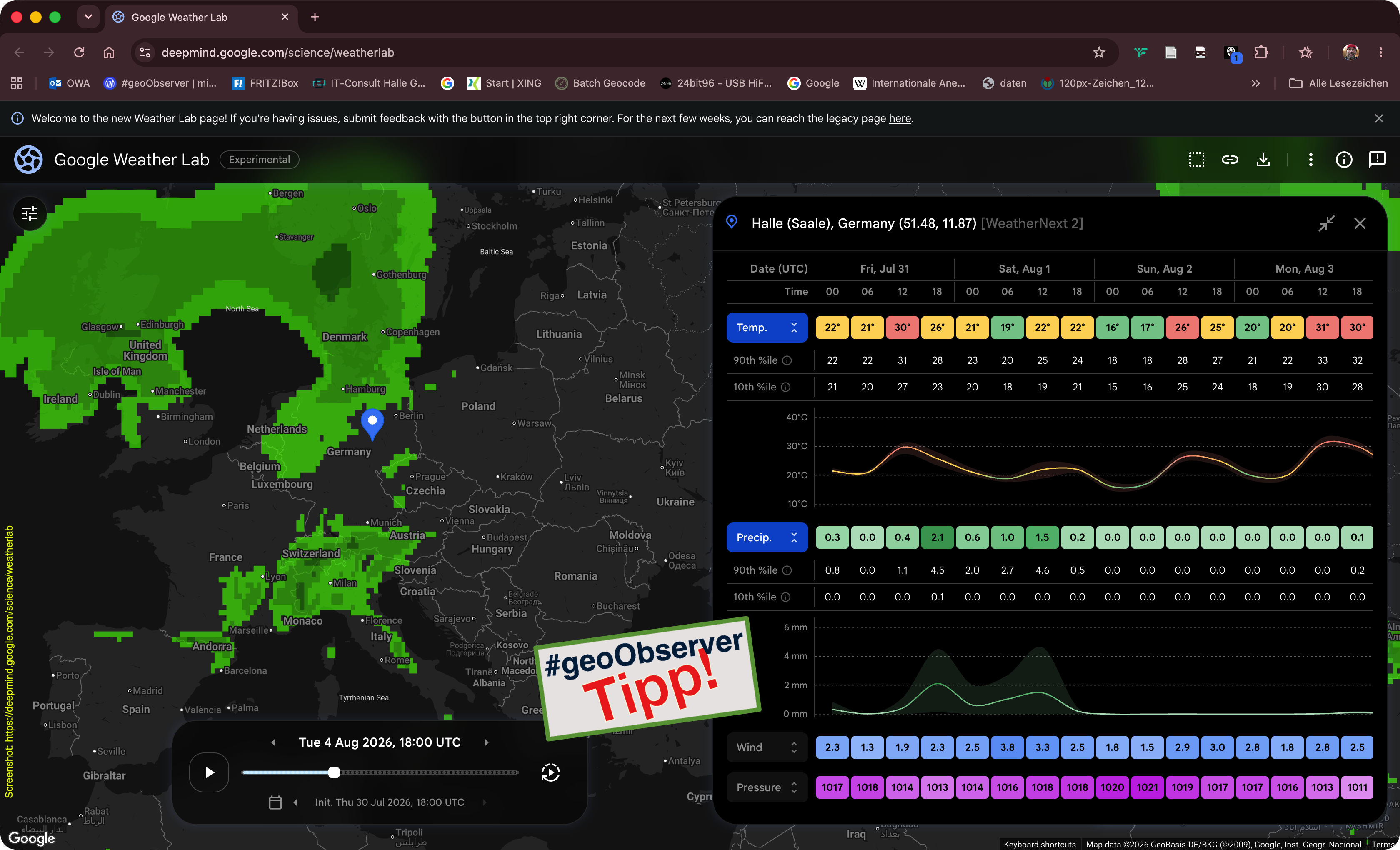The height and width of the screenshot is (850, 1400).
Task: Go to the browser home page
Action: click(x=109, y=53)
